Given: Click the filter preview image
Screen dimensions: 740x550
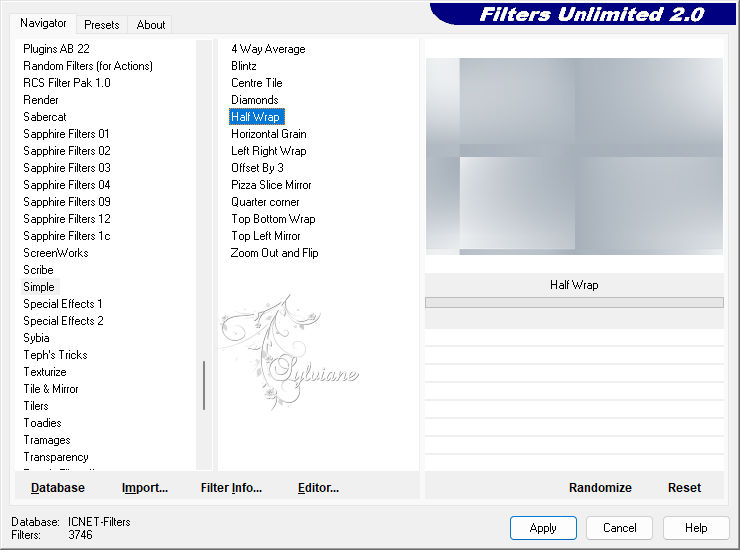Looking at the screenshot, I should click(x=574, y=156).
